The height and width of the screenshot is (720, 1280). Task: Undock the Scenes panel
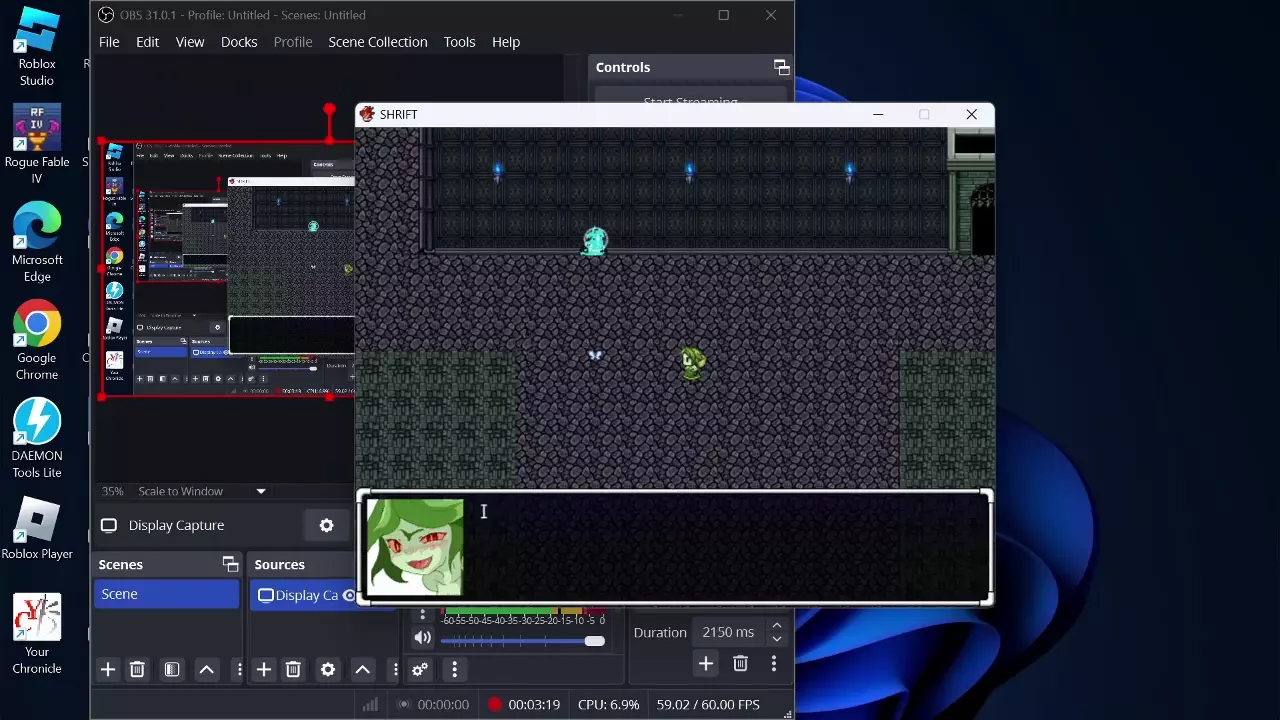click(x=230, y=565)
